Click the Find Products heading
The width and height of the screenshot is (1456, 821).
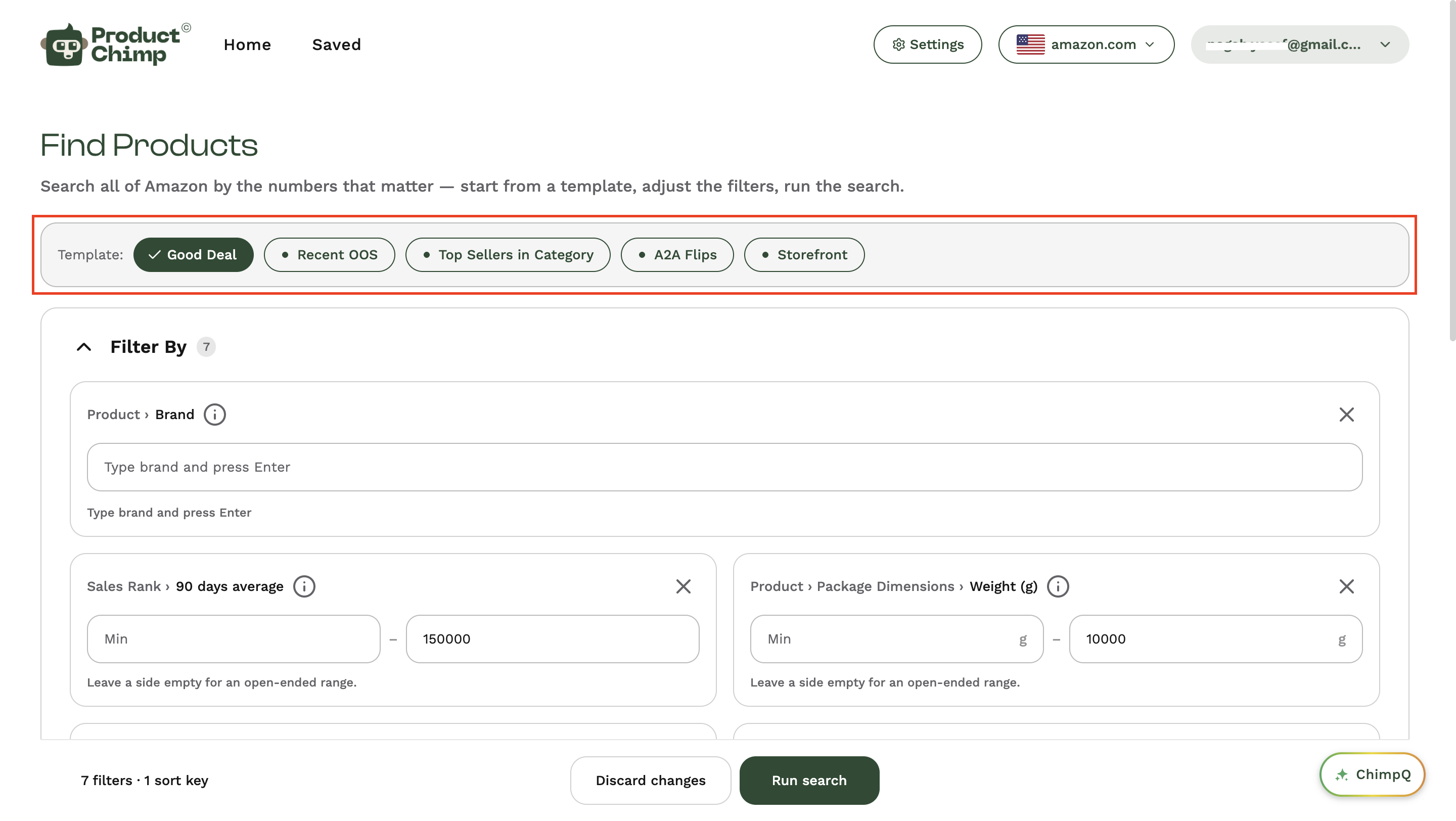coord(149,145)
